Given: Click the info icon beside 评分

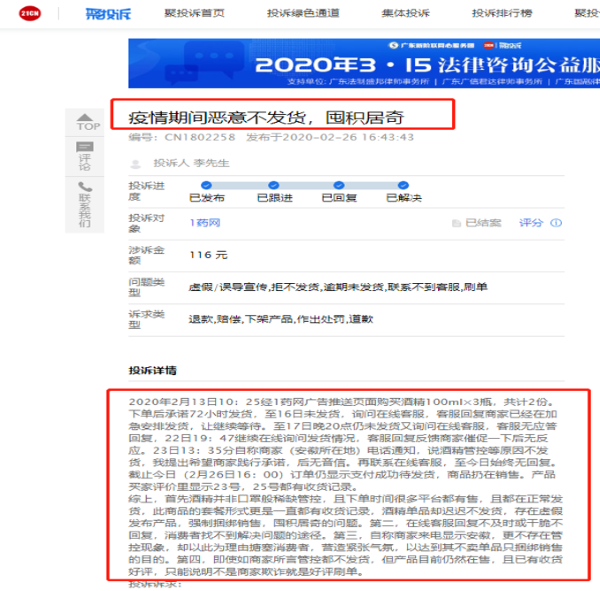Looking at the screenshot, I should pos(556,223).
